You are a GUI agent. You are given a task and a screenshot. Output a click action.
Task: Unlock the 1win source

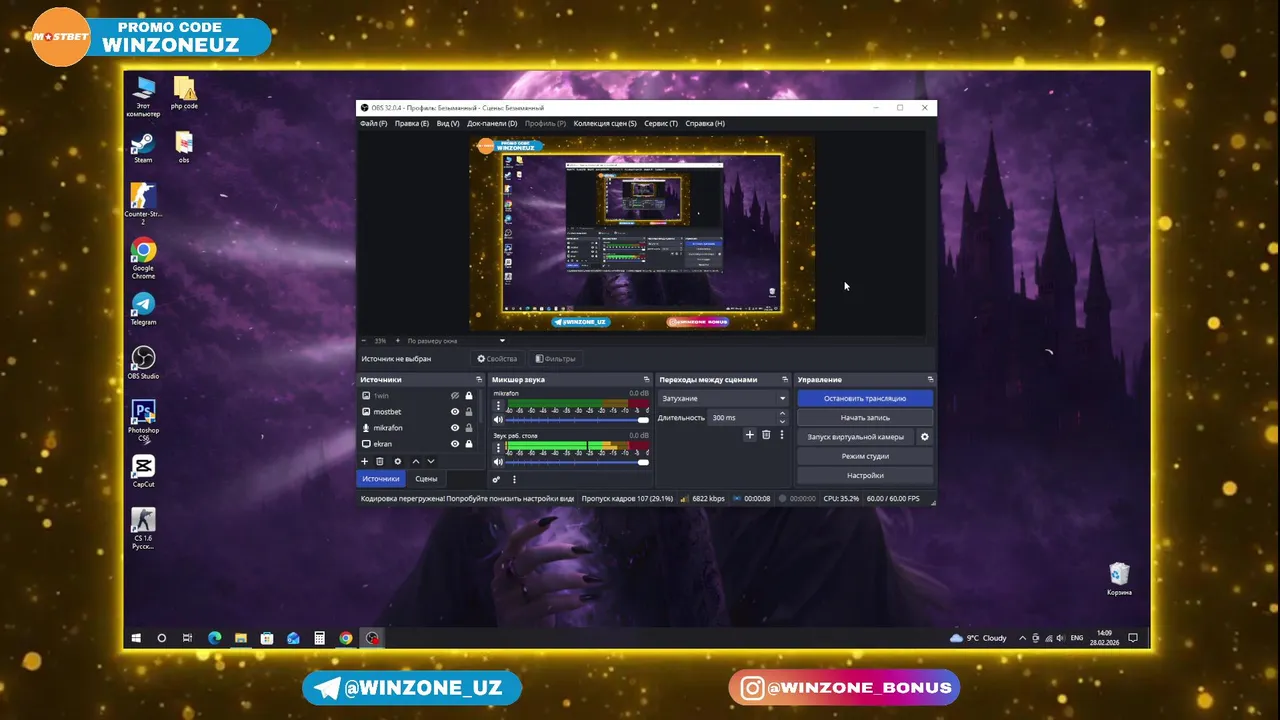pos(469,396)
